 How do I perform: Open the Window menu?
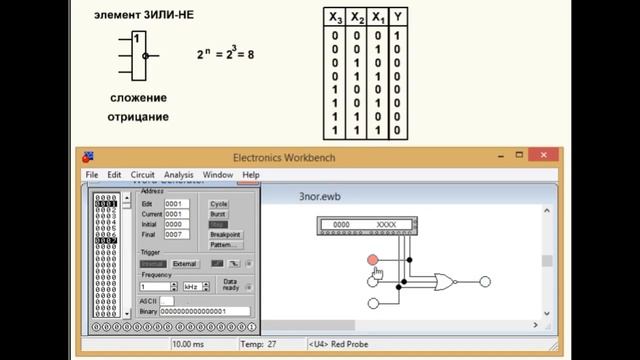(x=218, y=175)
